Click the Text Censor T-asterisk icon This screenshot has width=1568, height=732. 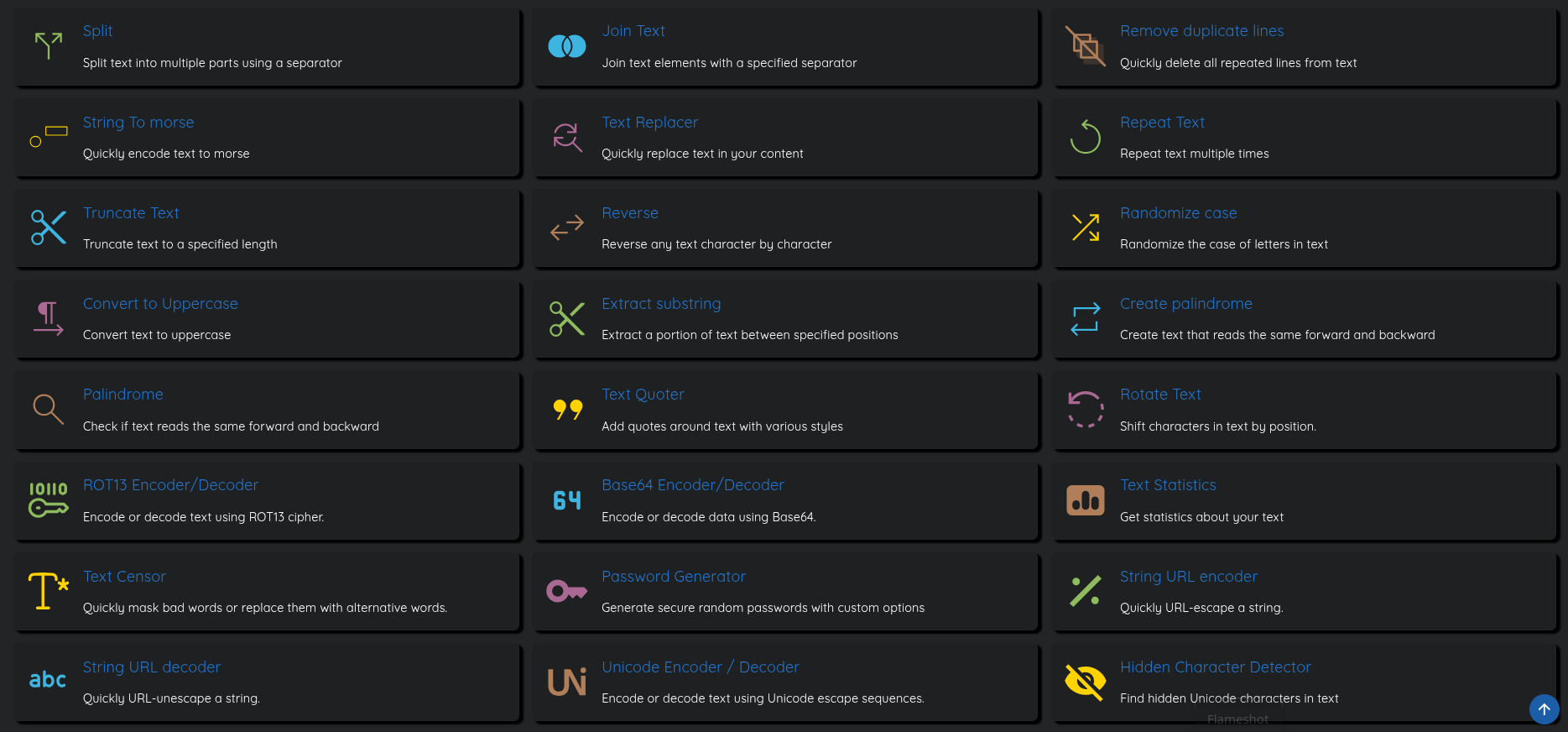tap(49, 591)
